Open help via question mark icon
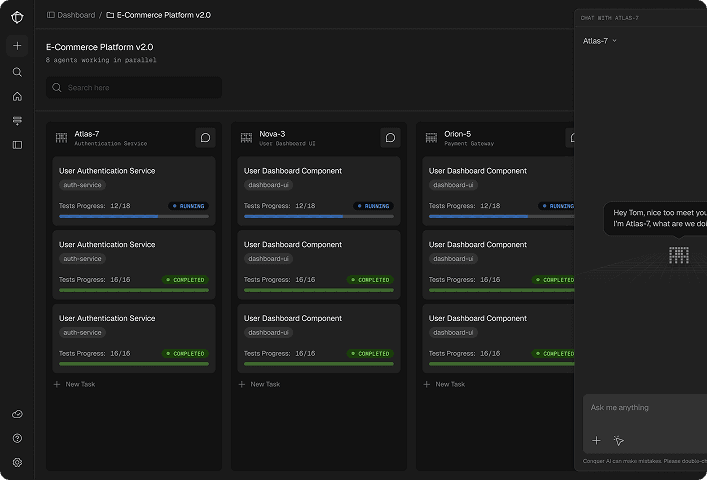Screen dimensions: 707x480 [17, 438]
